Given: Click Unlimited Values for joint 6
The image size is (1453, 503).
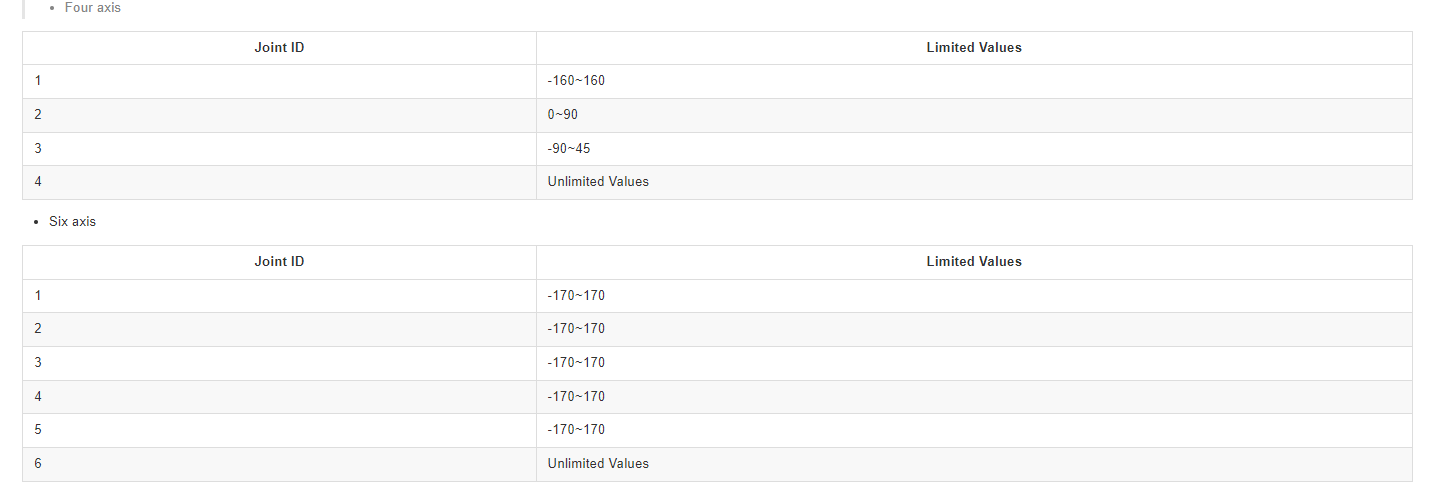Looking at the screenshot, I should click(x=598, y=464).
